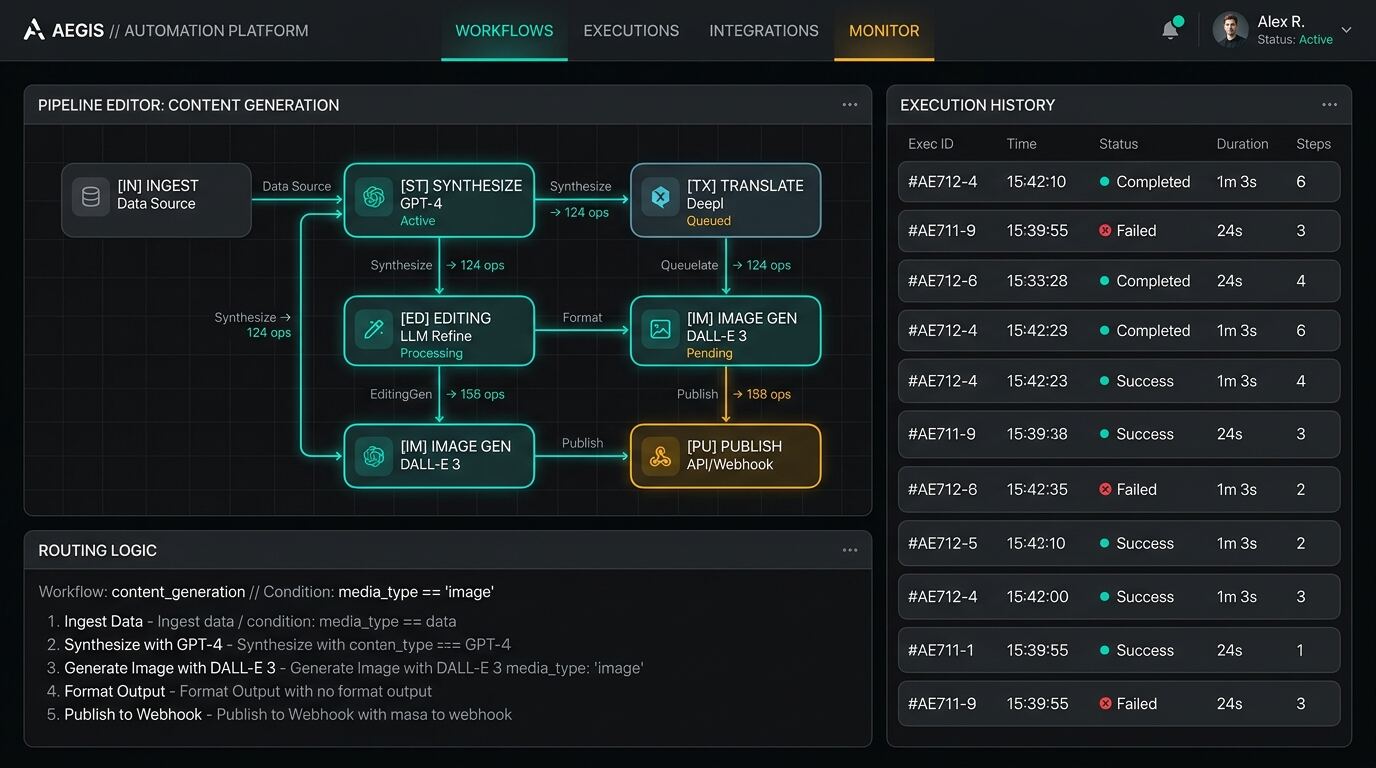Image resolution: width=1376 pixels, height=768 pixels.
Task: Open Execution History panel options menu
Action: pos(1329,105)
